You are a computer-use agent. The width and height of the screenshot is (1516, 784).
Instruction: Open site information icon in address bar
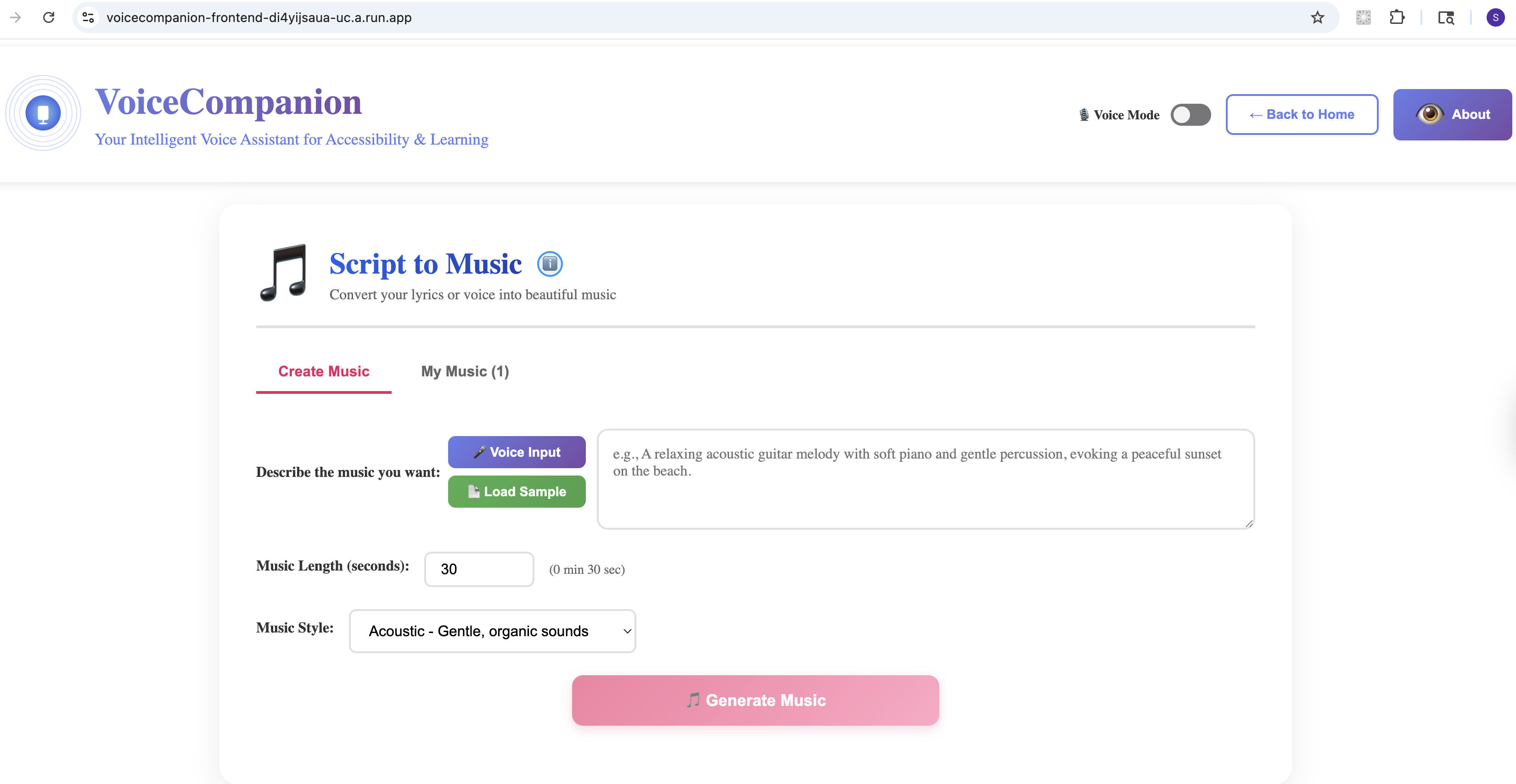click(x=88, y=17)
